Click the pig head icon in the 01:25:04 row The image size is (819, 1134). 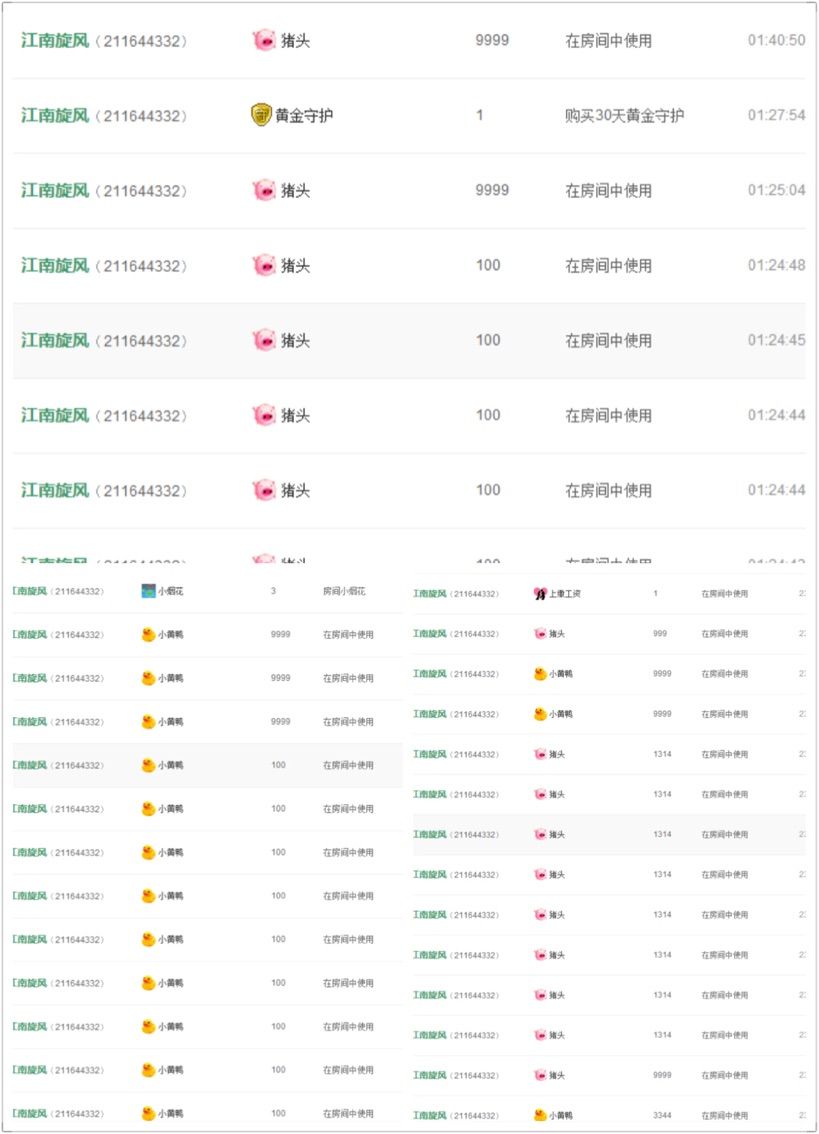click(x=264, y=190)
